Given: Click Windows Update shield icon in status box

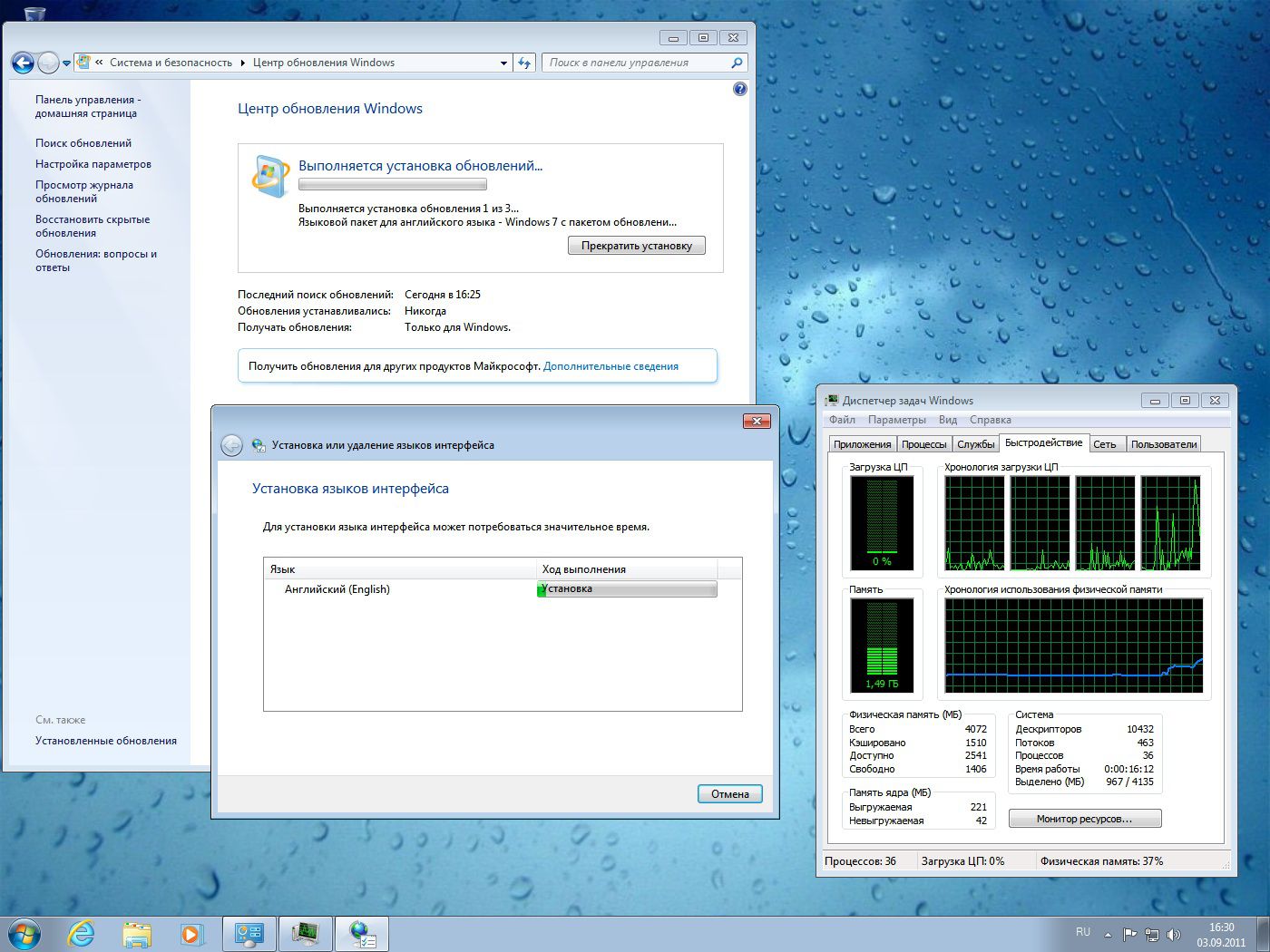Looking at the screenshot, I should click(269, 176).
